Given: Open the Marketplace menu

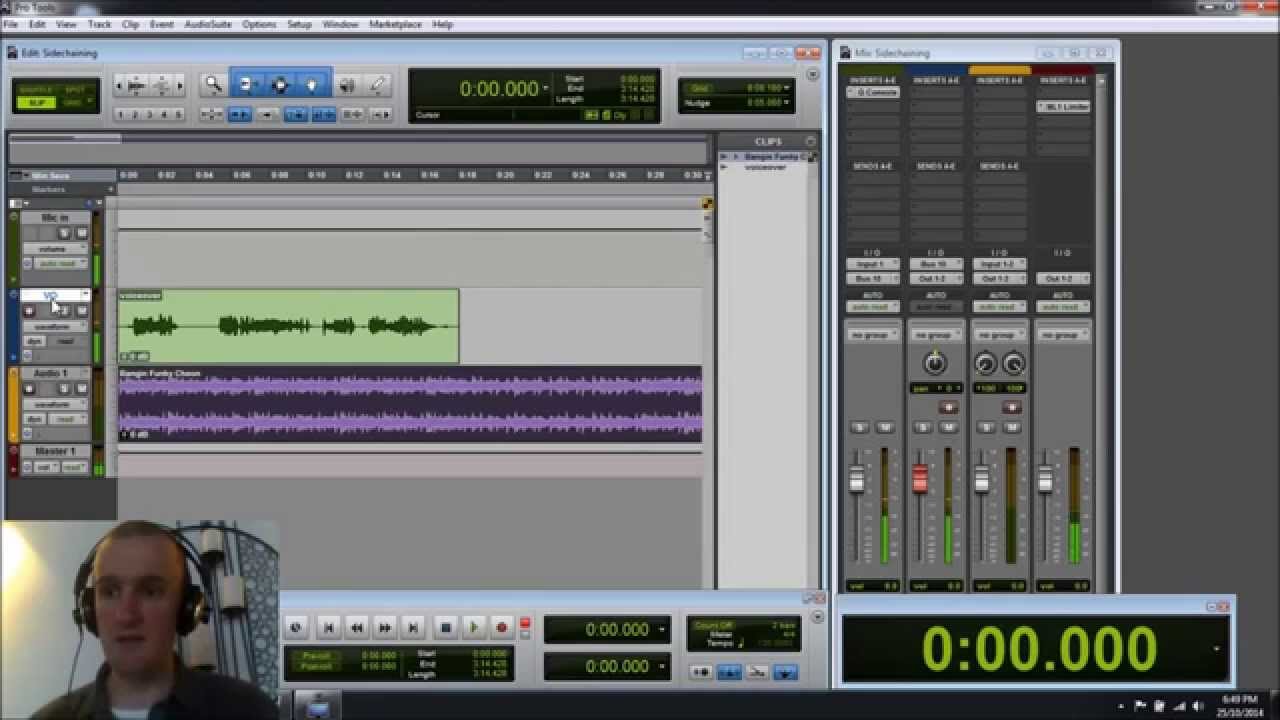Looking at the screenshot, I should point(396,24).
